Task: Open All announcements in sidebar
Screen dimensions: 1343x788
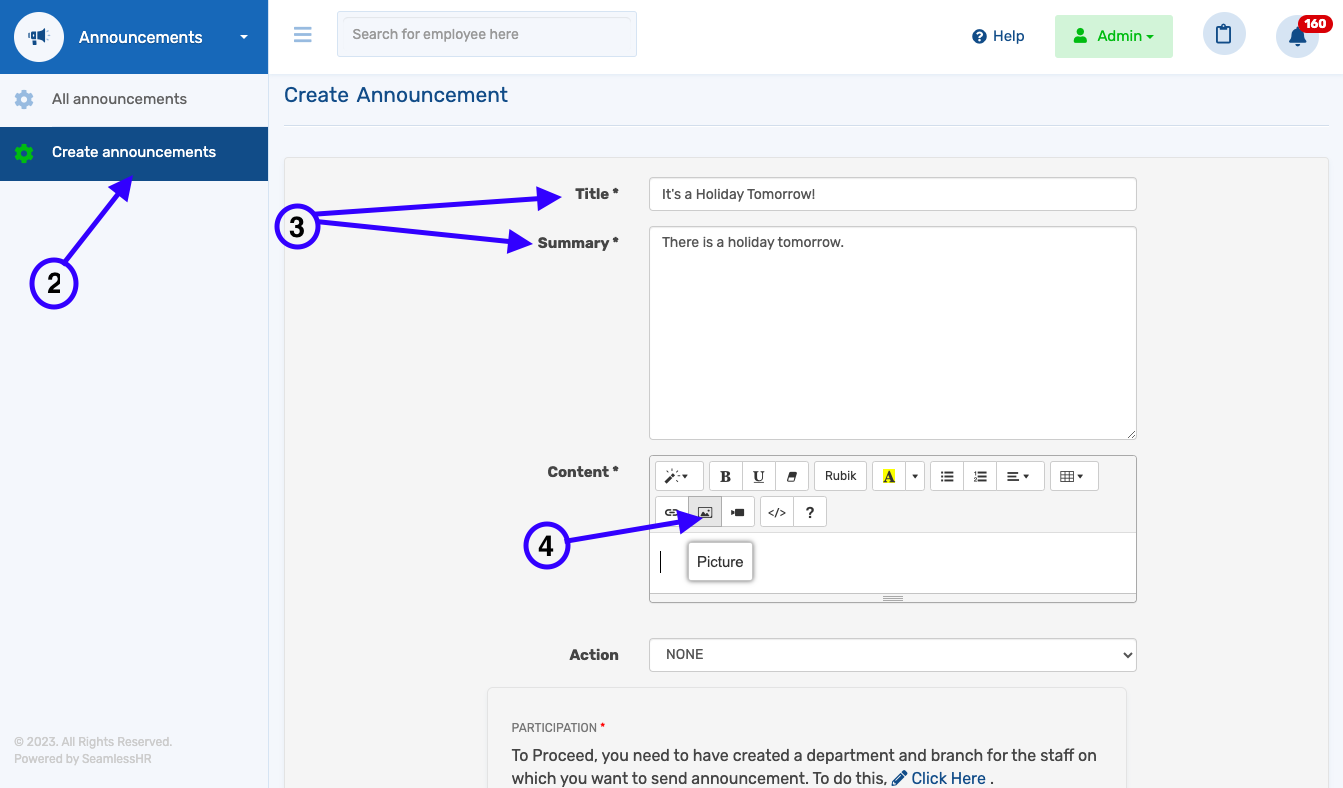Action: click(x=119, y=99)
